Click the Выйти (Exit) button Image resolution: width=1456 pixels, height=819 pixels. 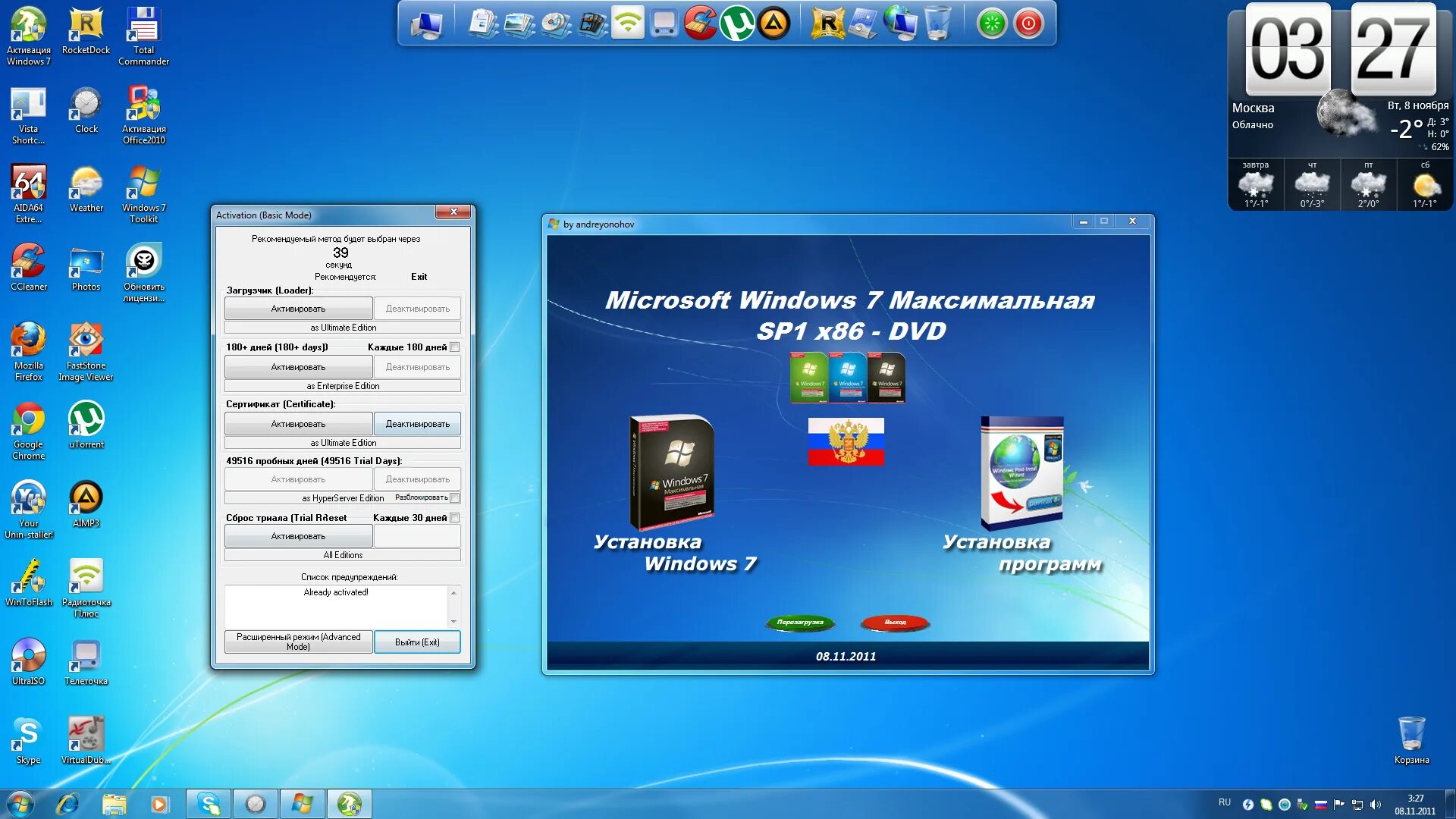click(x=417, y=642)
